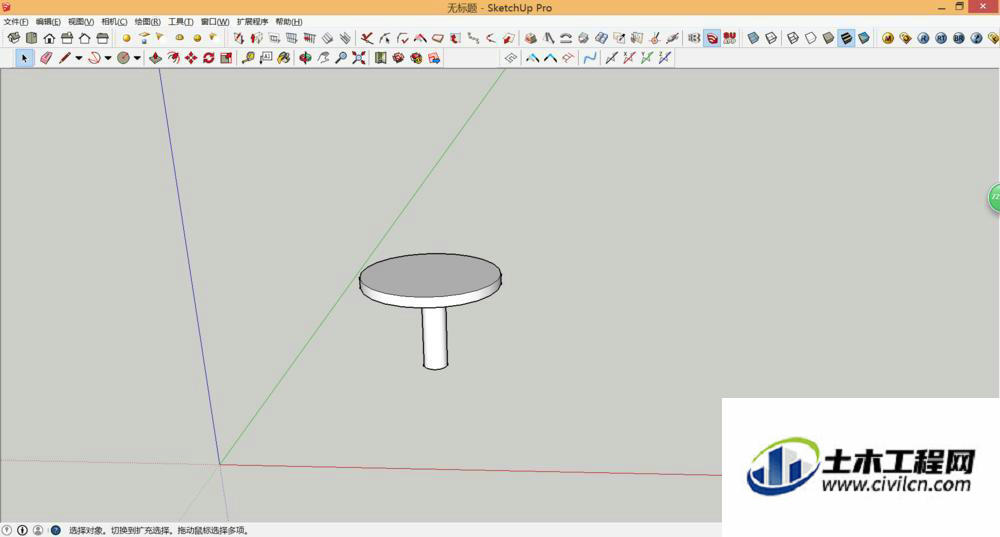Toggle Shaded With Textures style
Screen dimensions: 1000x537
[x=846, y=38]
